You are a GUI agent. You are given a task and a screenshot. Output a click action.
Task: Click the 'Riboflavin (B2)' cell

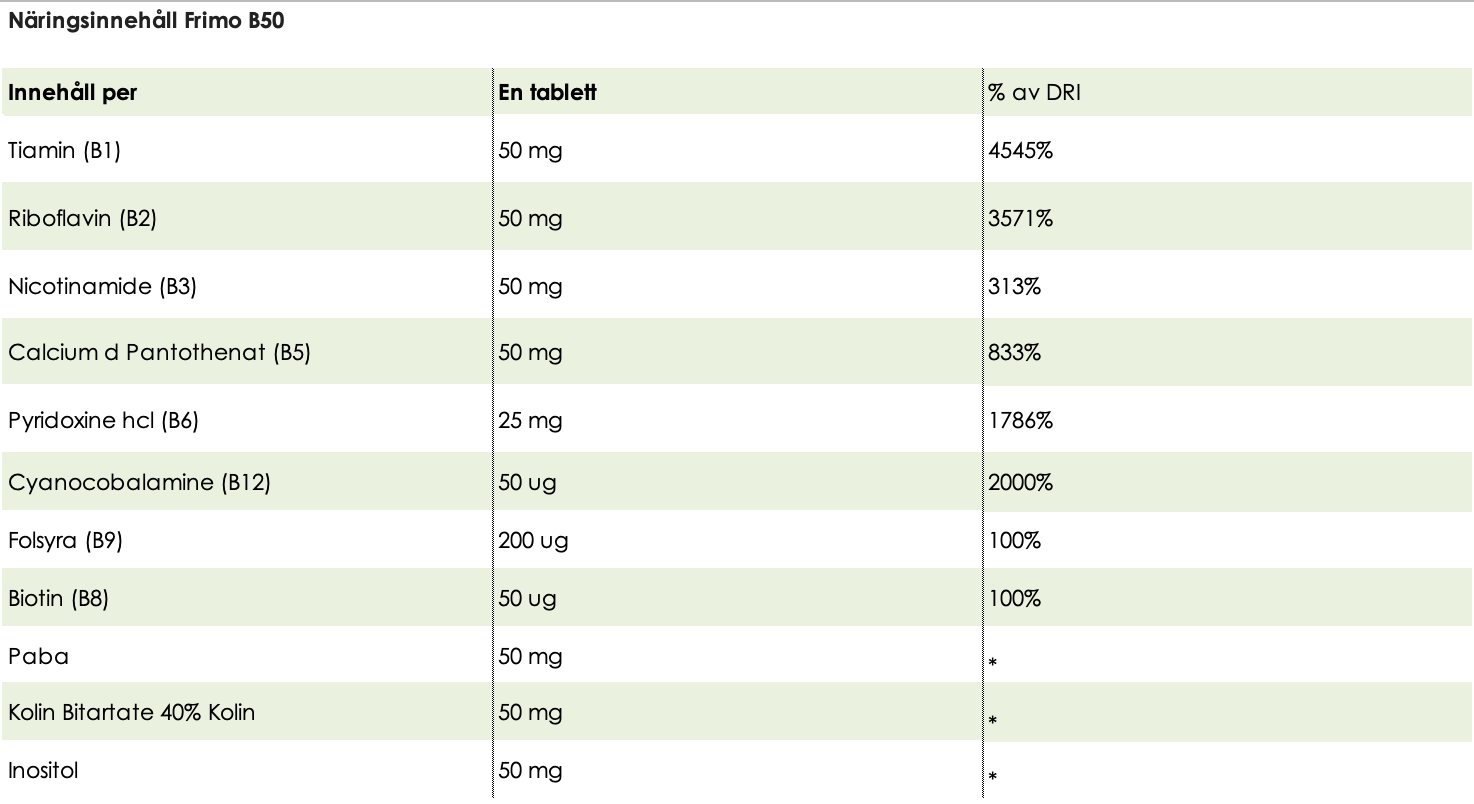(x=82, y=218)
